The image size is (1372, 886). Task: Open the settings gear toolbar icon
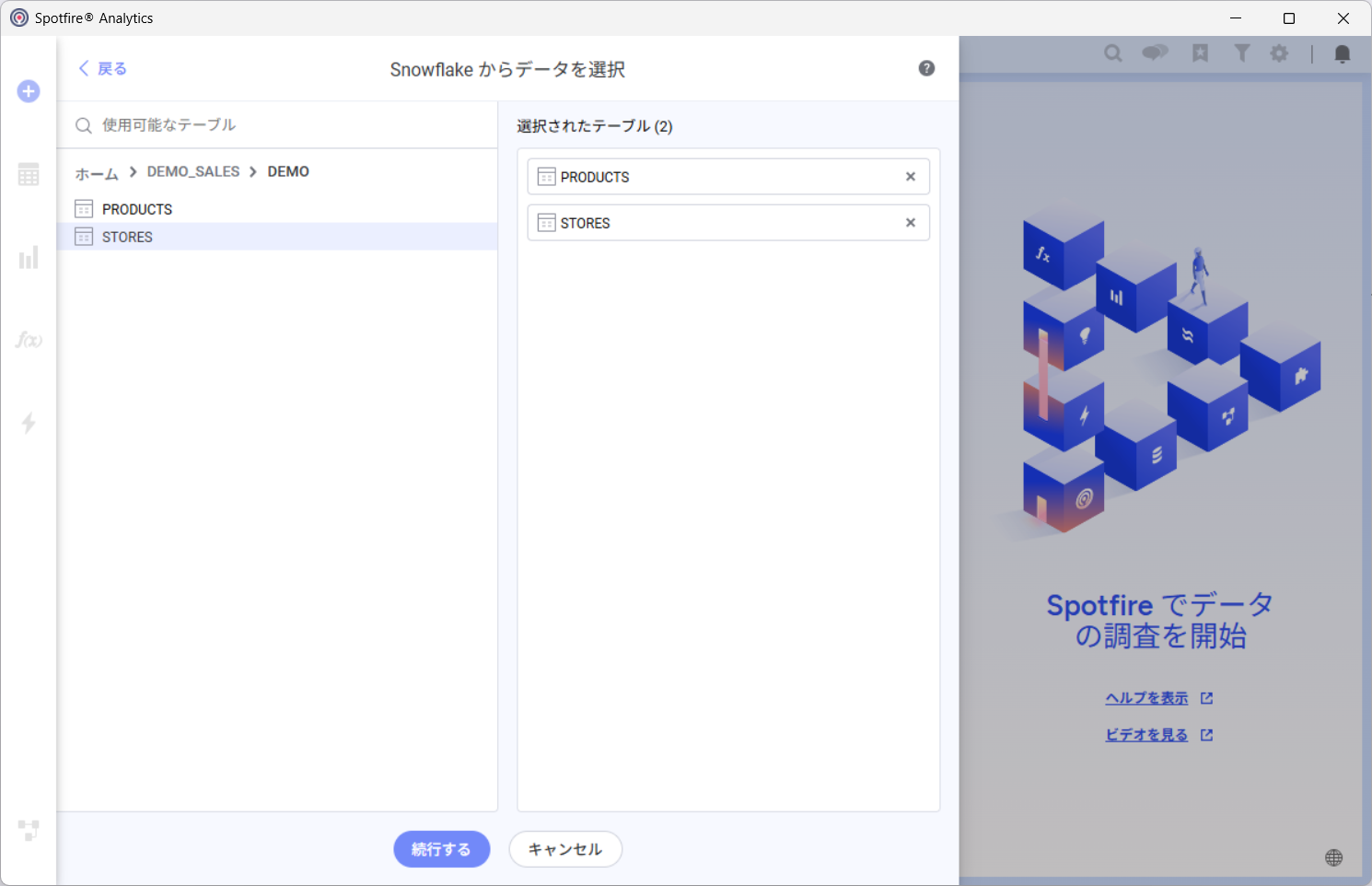point(1279,53)
